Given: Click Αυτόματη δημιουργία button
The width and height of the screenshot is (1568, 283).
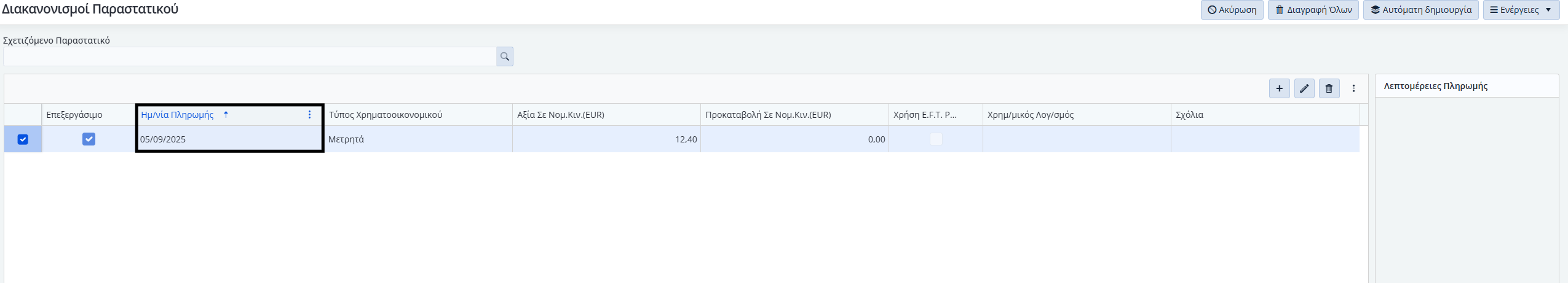Looking at the screenshot, I should [x=1420, y=10].
